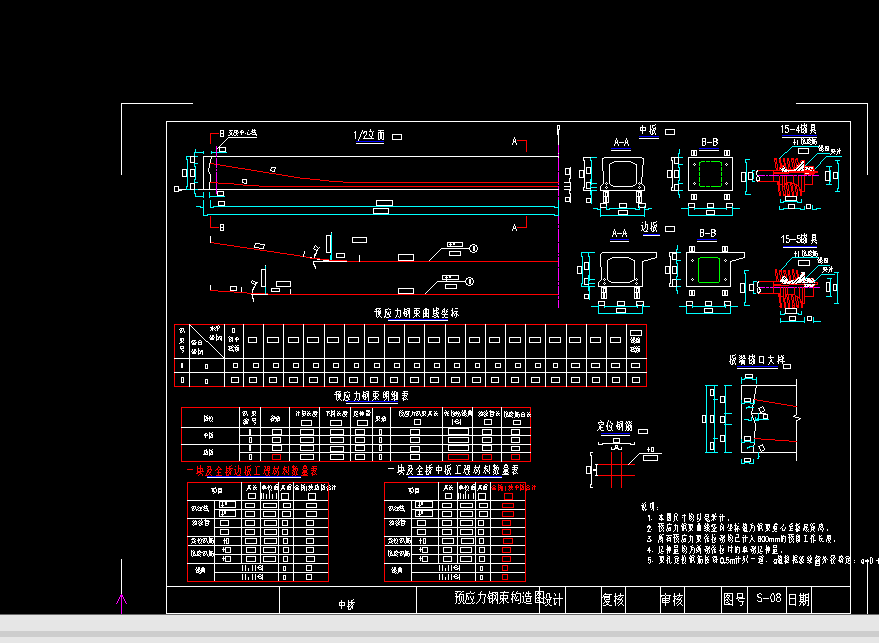The image size is (879, 643).
Task: Select note line 1 under 说明
Action: (x=689, y=518)
